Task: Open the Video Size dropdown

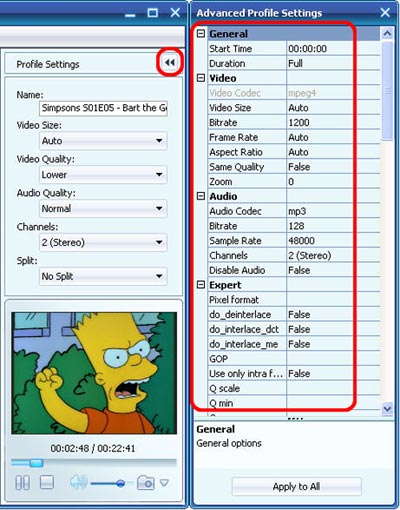Action: 103,141
